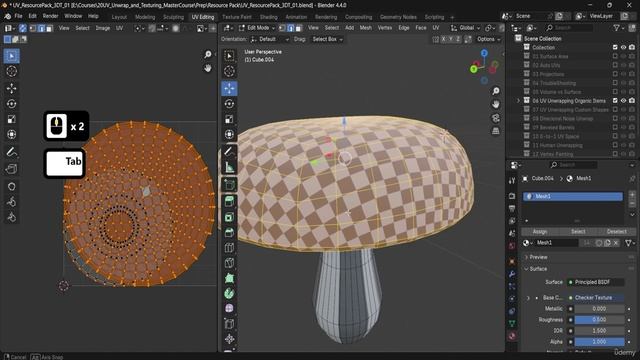Viewport: 640px width, 360px height.
Task: Toggle UV sync selection in UV editor header
Action: tap(22, 28)
